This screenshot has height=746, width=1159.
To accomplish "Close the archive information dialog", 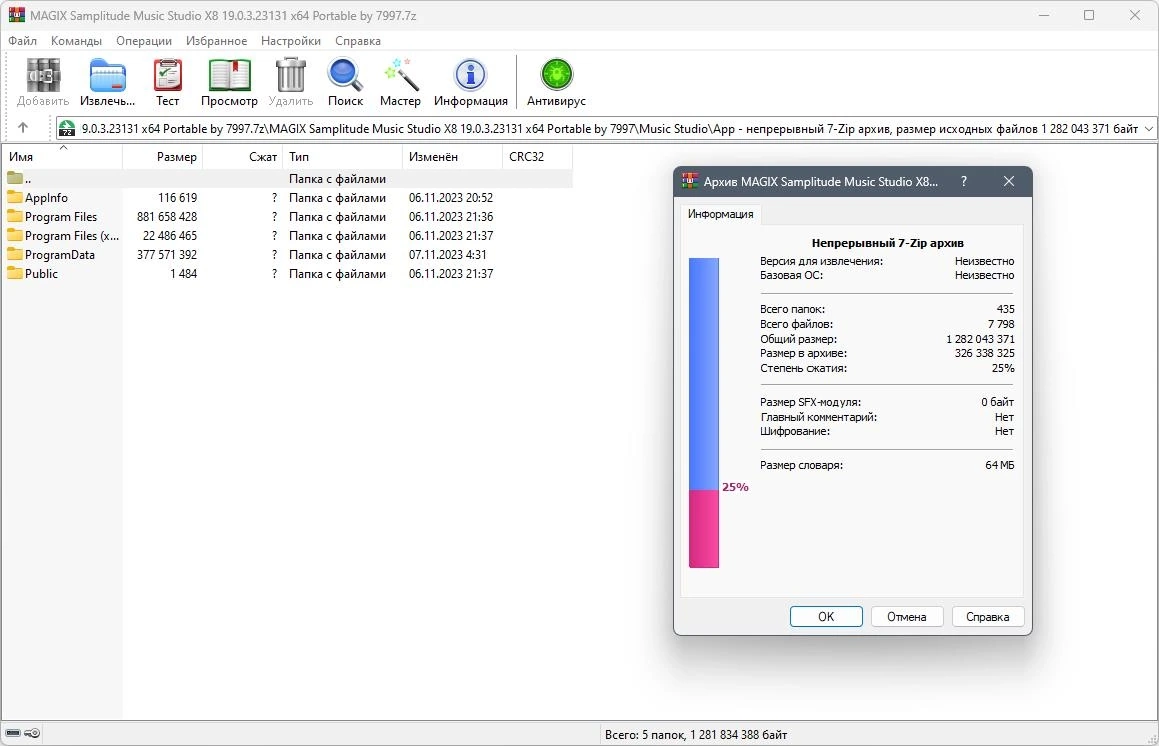I will coord(1009,181).
